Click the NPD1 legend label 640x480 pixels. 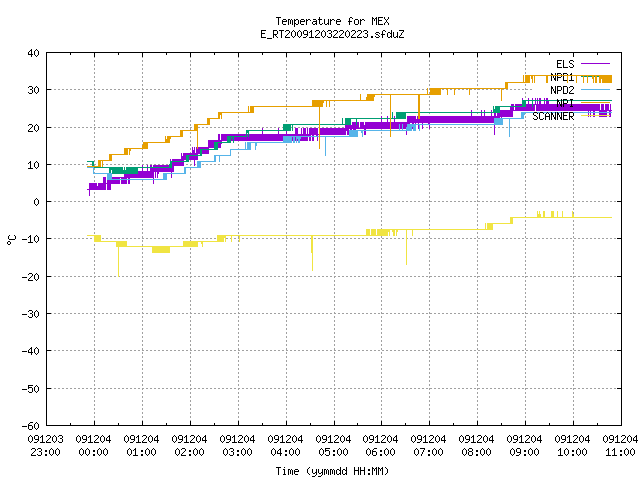(x=562, y=77)
